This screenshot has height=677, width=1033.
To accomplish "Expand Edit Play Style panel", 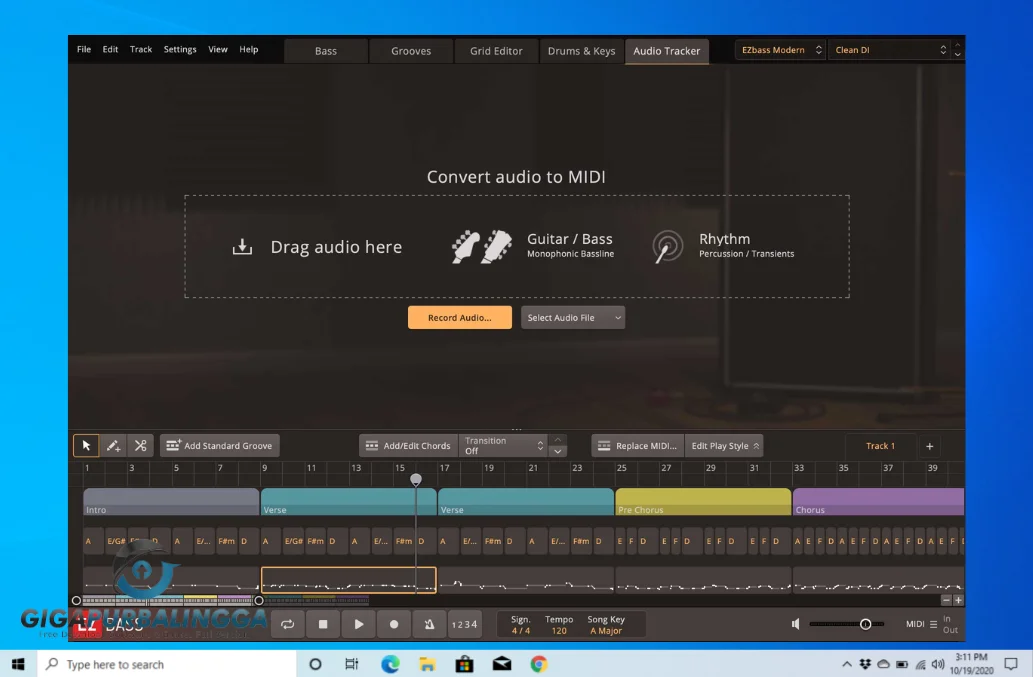I will click(724, 446).
